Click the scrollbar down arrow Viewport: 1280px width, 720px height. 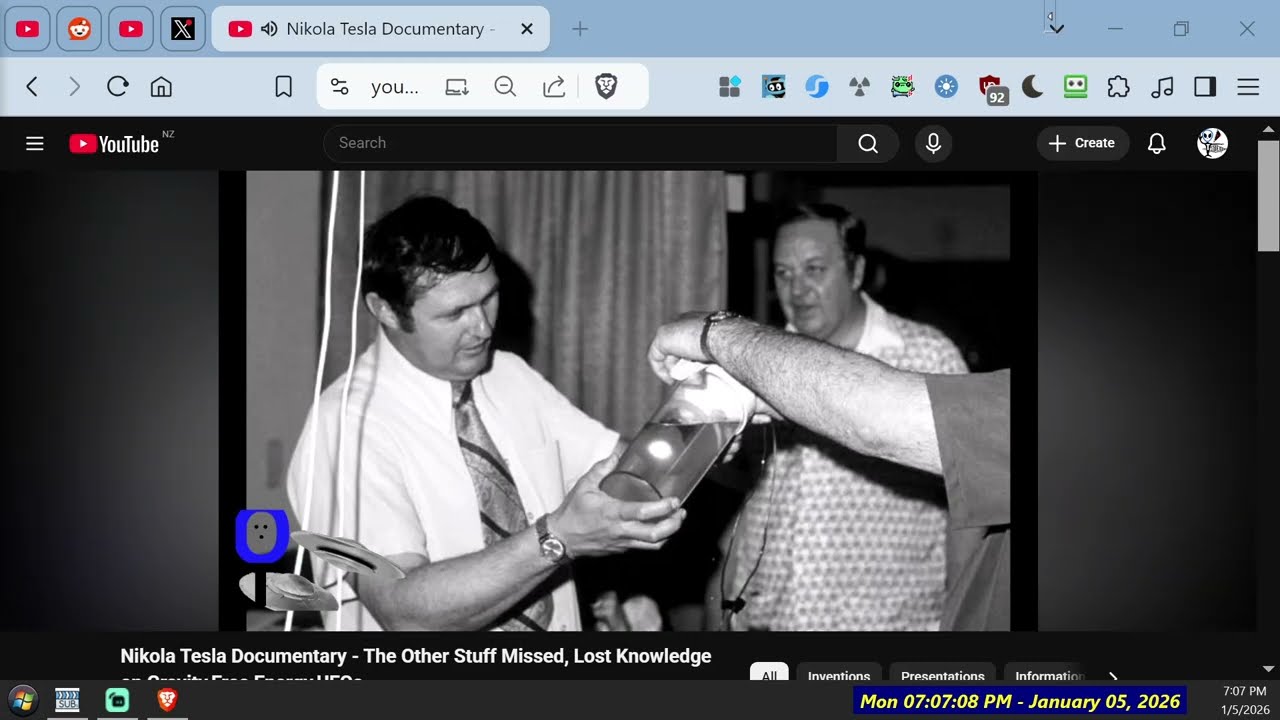(1268, 668)
